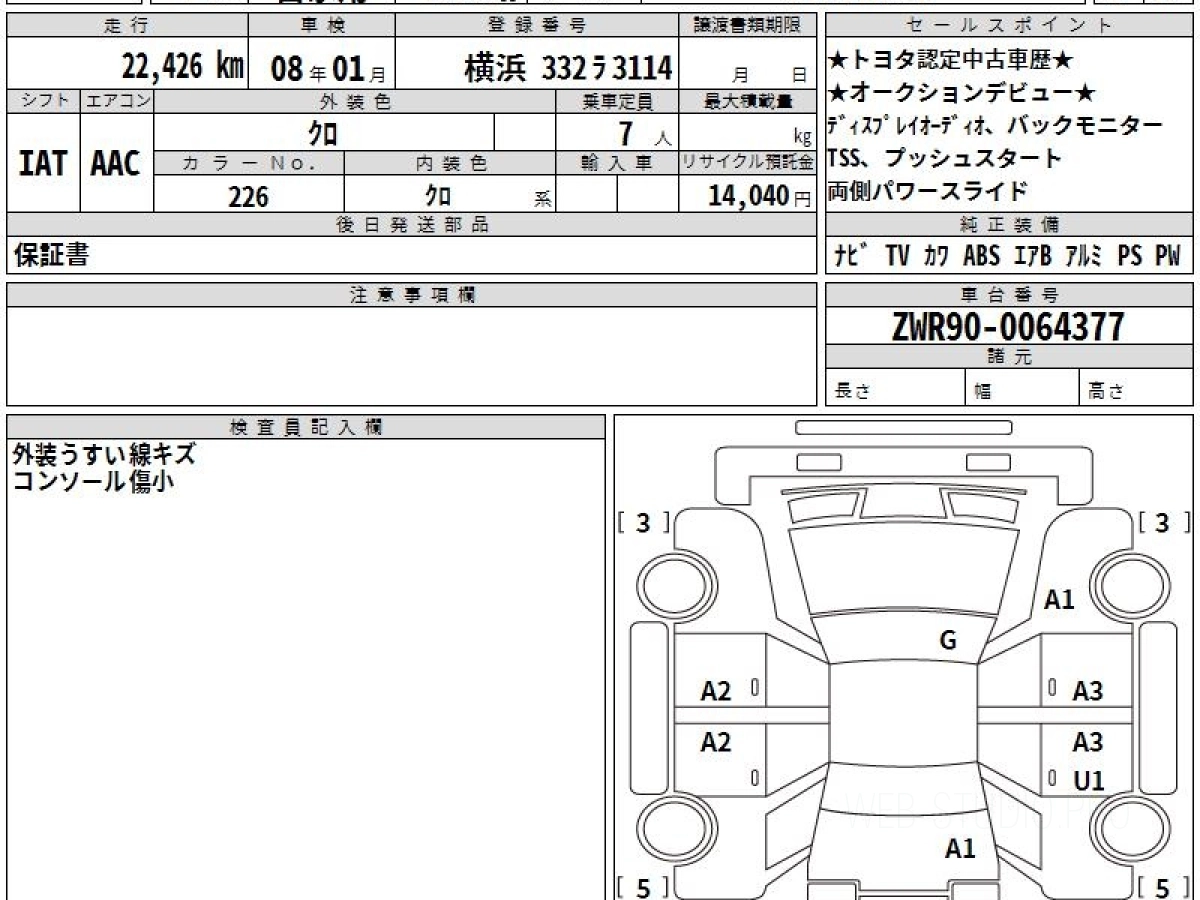Select the 両側パワースライド line
Image resolution: width=1200 pixels, height=900 pixels.
[927, 190]
